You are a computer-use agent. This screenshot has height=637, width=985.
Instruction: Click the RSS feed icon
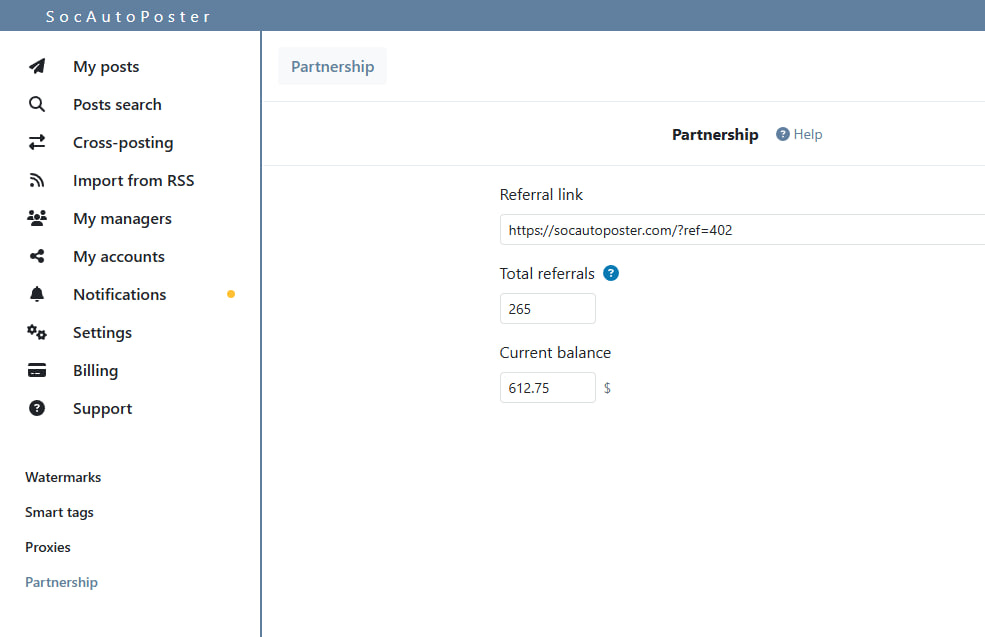[37, 181]
